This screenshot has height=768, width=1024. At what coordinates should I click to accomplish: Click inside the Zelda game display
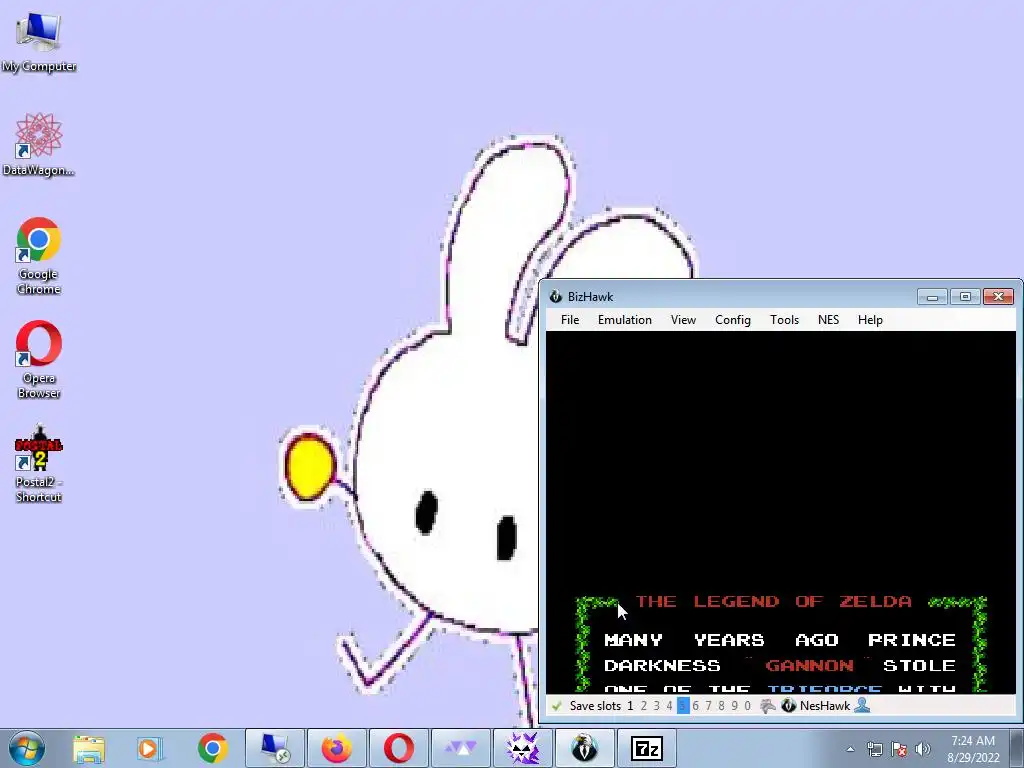coord(781,512)
